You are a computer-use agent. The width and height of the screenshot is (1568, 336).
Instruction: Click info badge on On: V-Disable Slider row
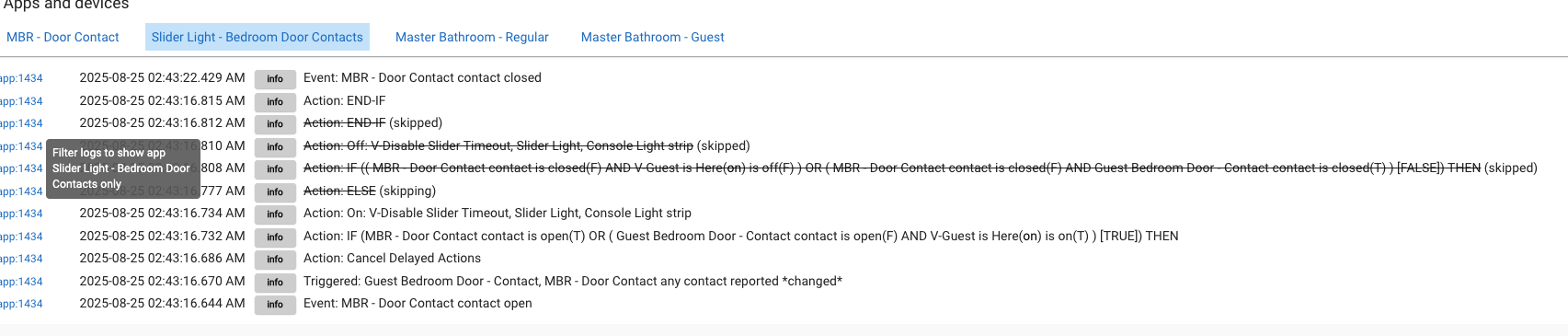point(275,214)
